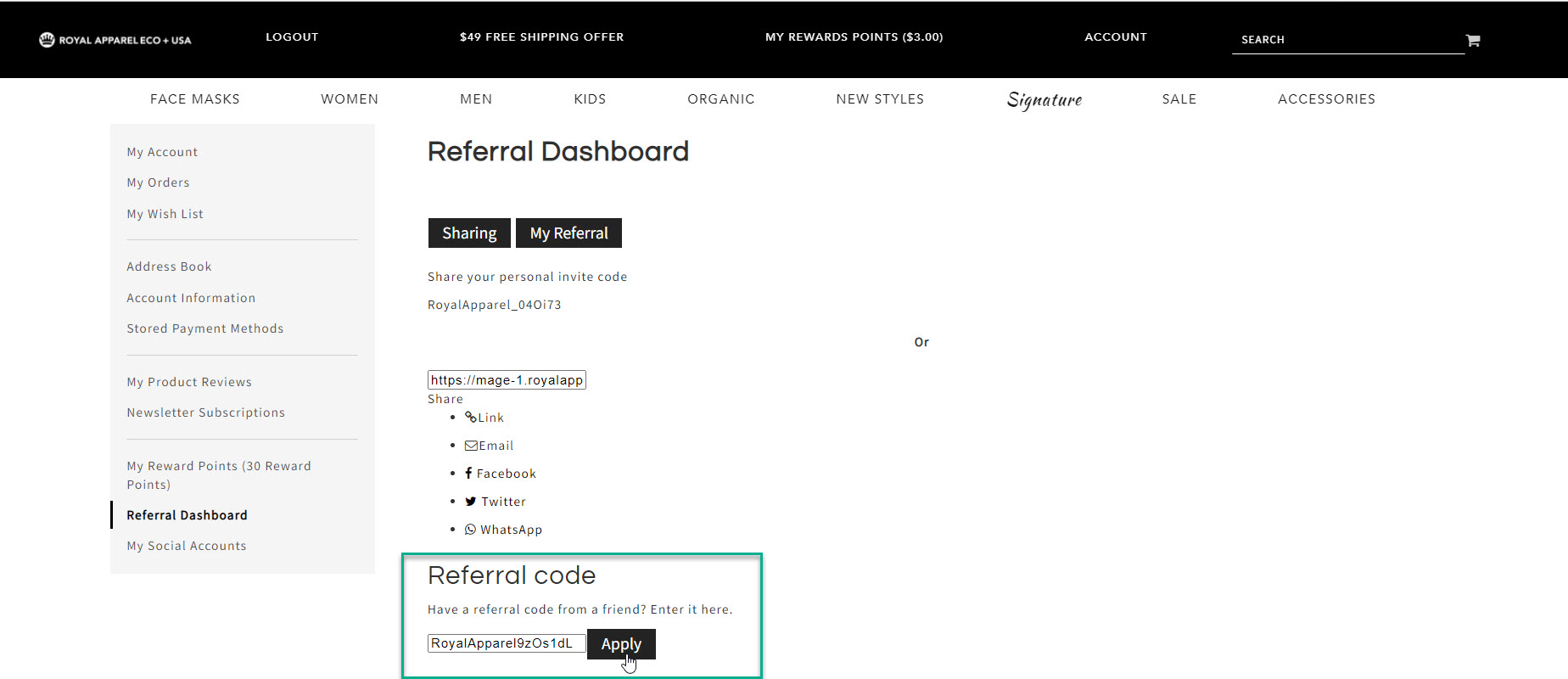This screenshot has height=679, width=1568.
Task: Share the referral via Email text
Action: [496, 446]
